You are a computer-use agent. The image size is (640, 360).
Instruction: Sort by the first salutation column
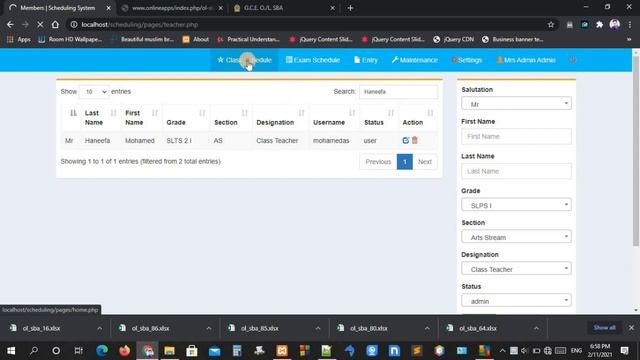71,118
